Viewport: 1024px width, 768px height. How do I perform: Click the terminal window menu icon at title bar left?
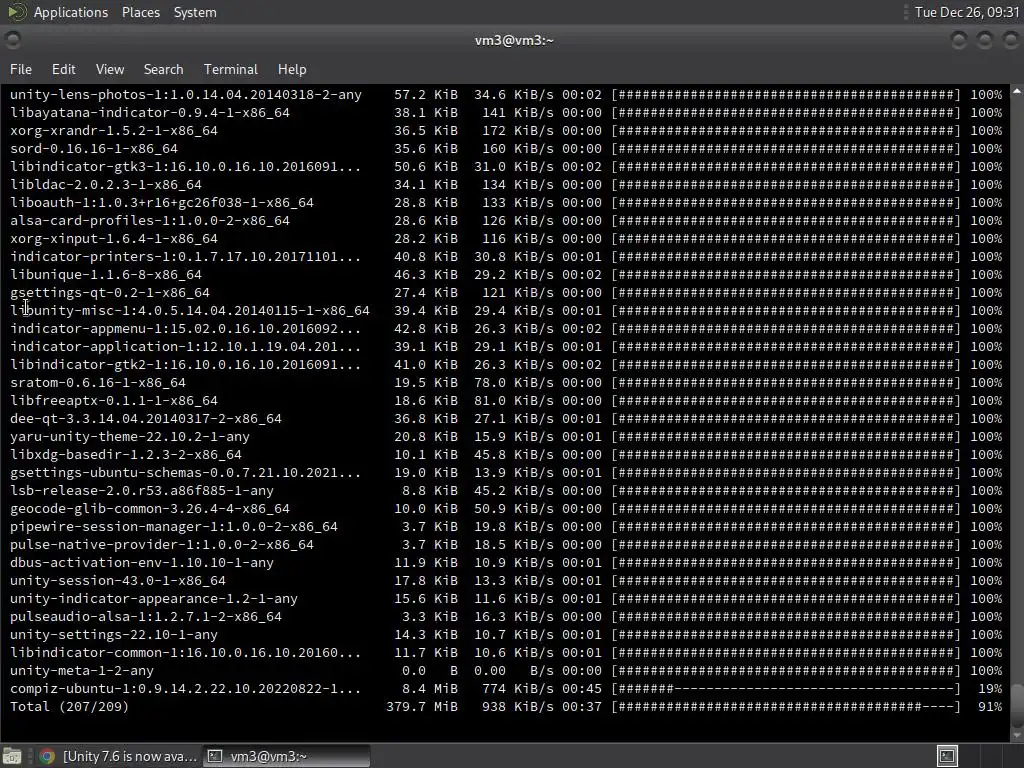click(12, 40)
